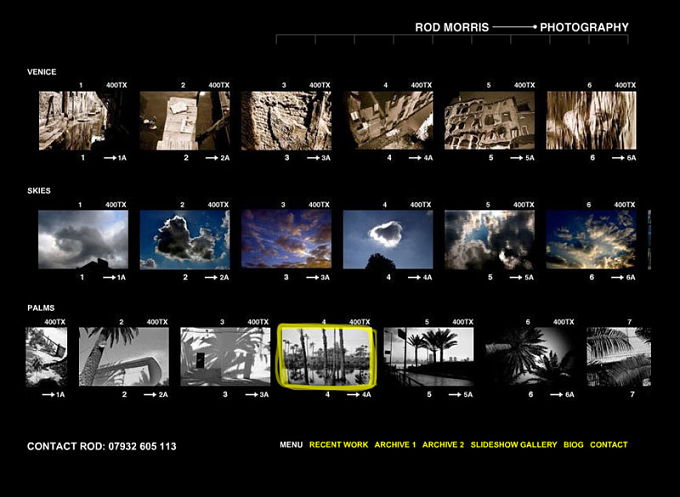The width and height of the screenshot is (680, 497).
Task: Open Skies photo 4 single white cloud thumbnail
Action: [388, 240]
